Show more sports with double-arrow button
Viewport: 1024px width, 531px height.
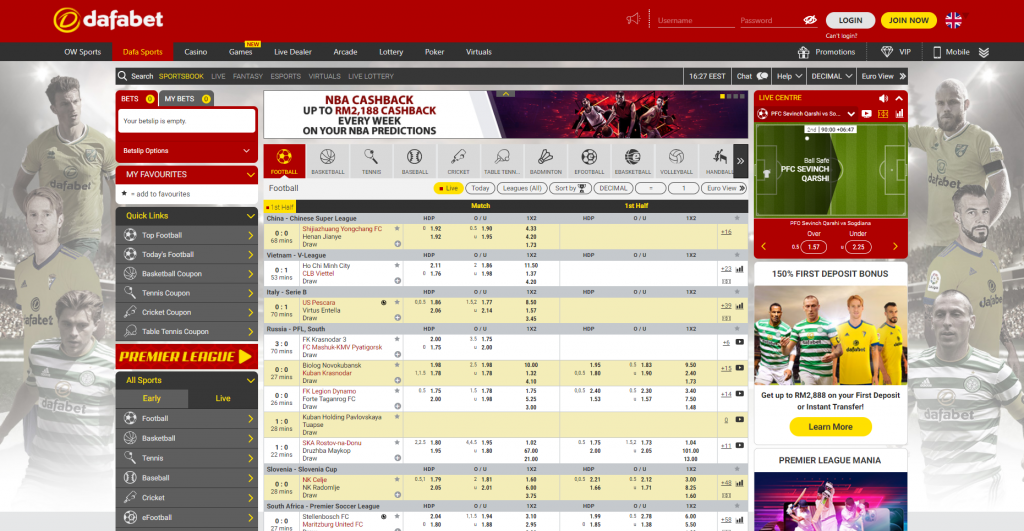[x=741, y=161]
